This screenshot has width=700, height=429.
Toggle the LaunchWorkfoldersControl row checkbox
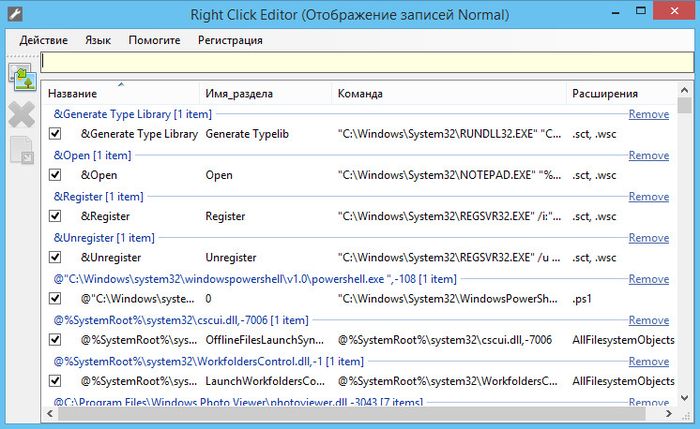pyautogui.click(x=56, y=381)
